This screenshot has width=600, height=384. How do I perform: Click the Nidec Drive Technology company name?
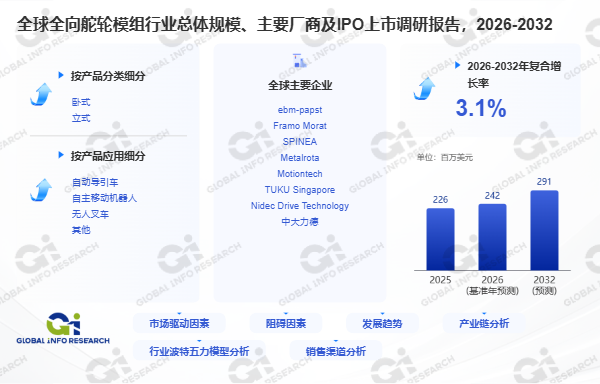tap(300, 206)
